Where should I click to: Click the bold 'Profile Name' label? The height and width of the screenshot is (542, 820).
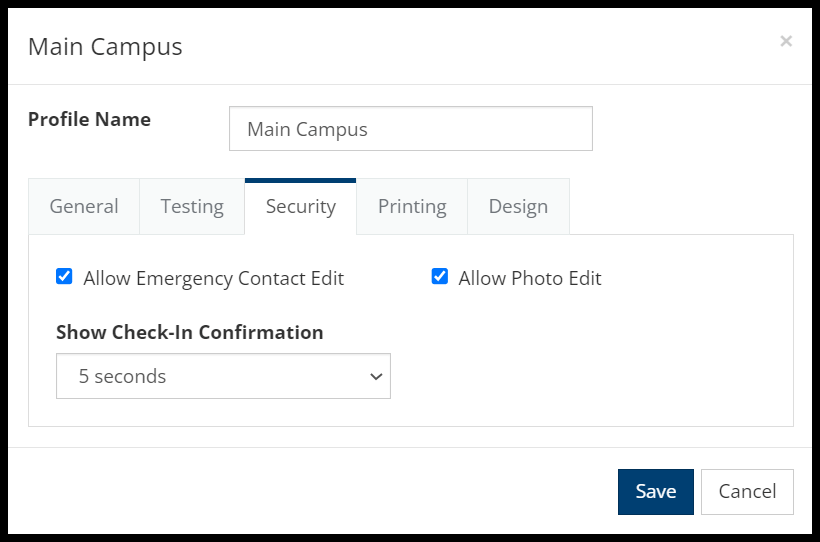(x=89, y=119)
